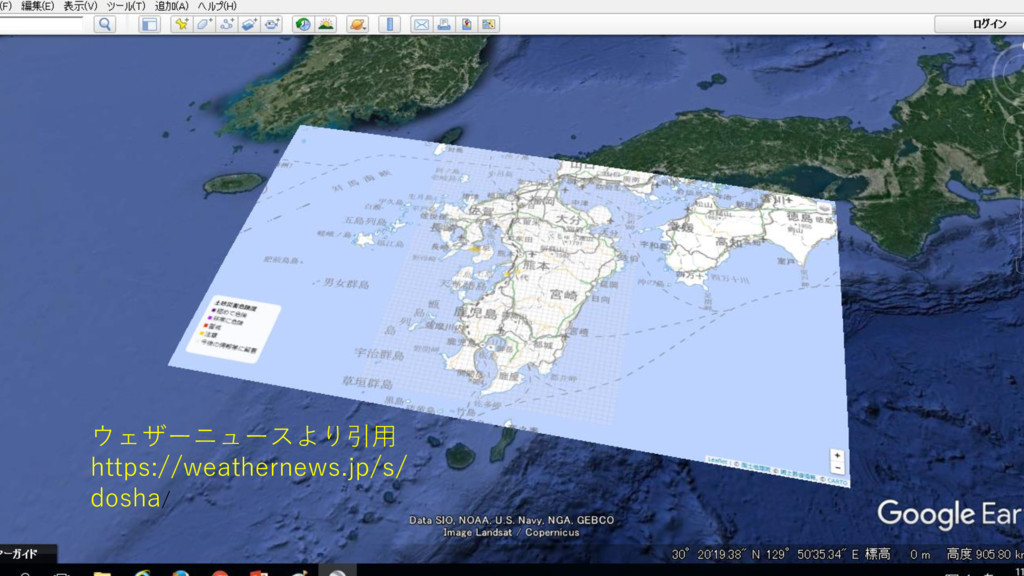Show historical imagery with the clock icon
1024x576 pixels.
(303, 25)
